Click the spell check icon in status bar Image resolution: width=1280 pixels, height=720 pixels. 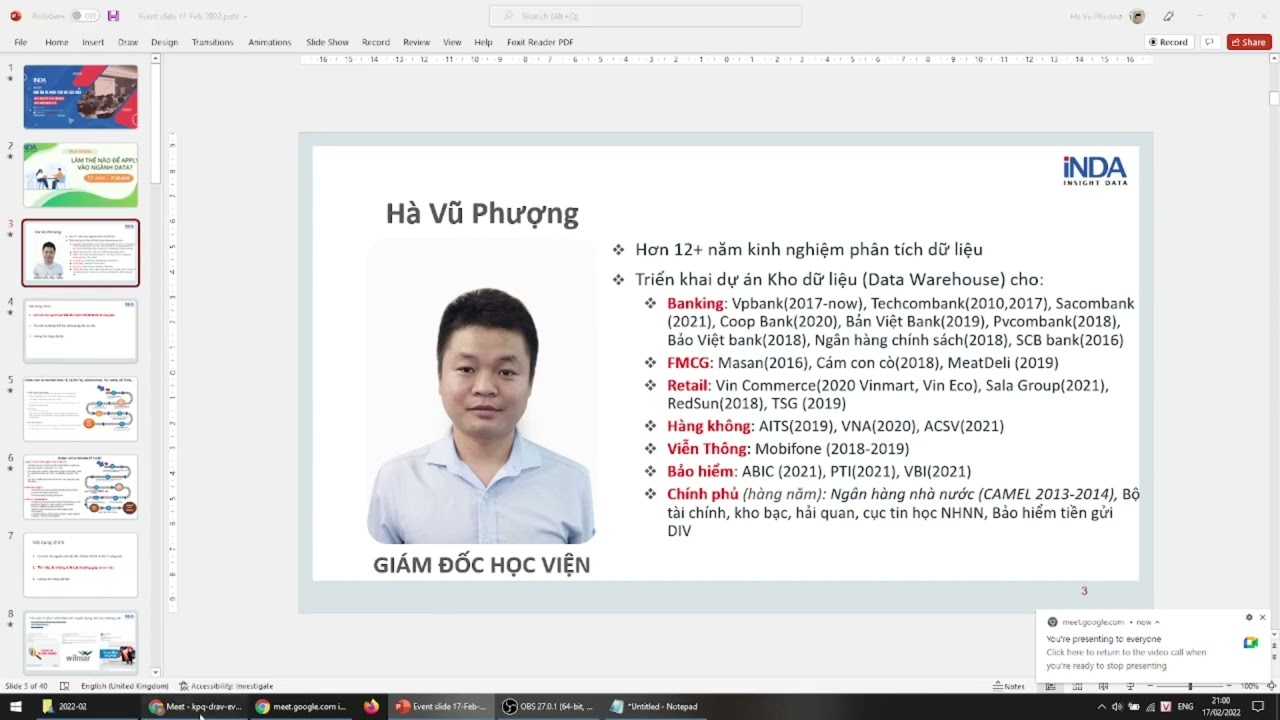point(64,686)
